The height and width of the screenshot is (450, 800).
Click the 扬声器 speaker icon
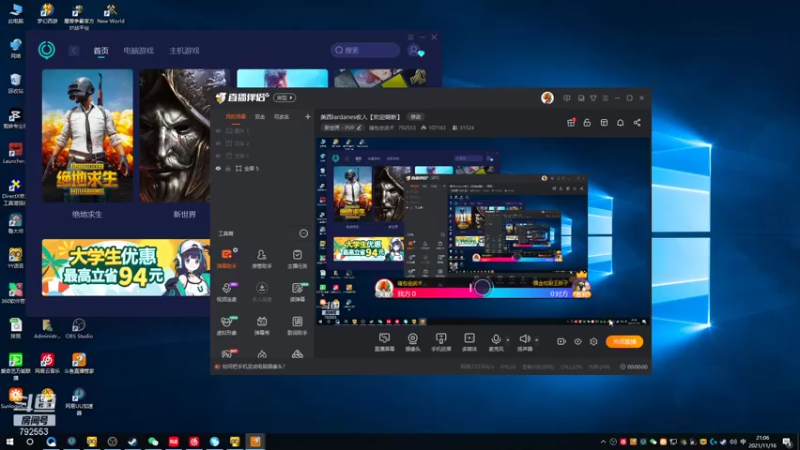pyautogui.click(x=524, y=339)
